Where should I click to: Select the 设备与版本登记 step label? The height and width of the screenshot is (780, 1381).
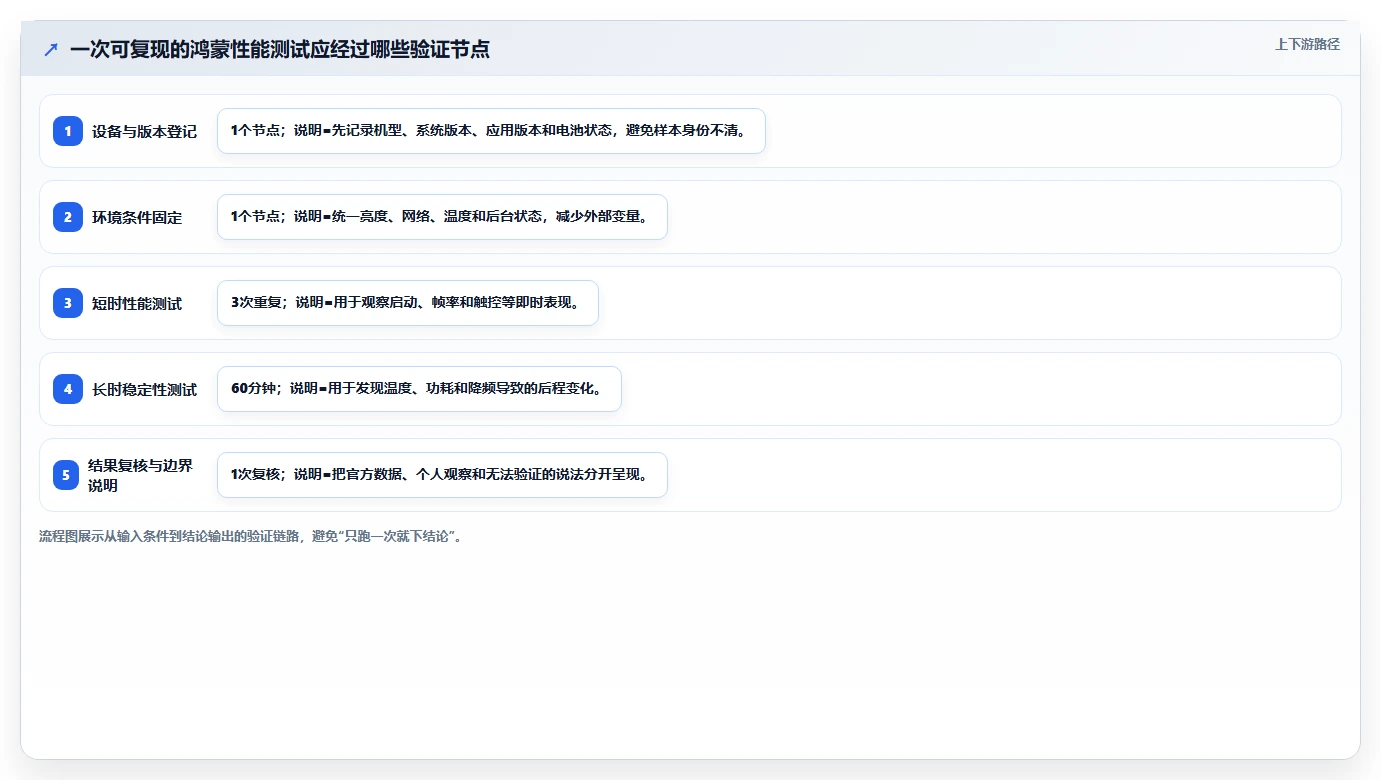coord(144,131)
